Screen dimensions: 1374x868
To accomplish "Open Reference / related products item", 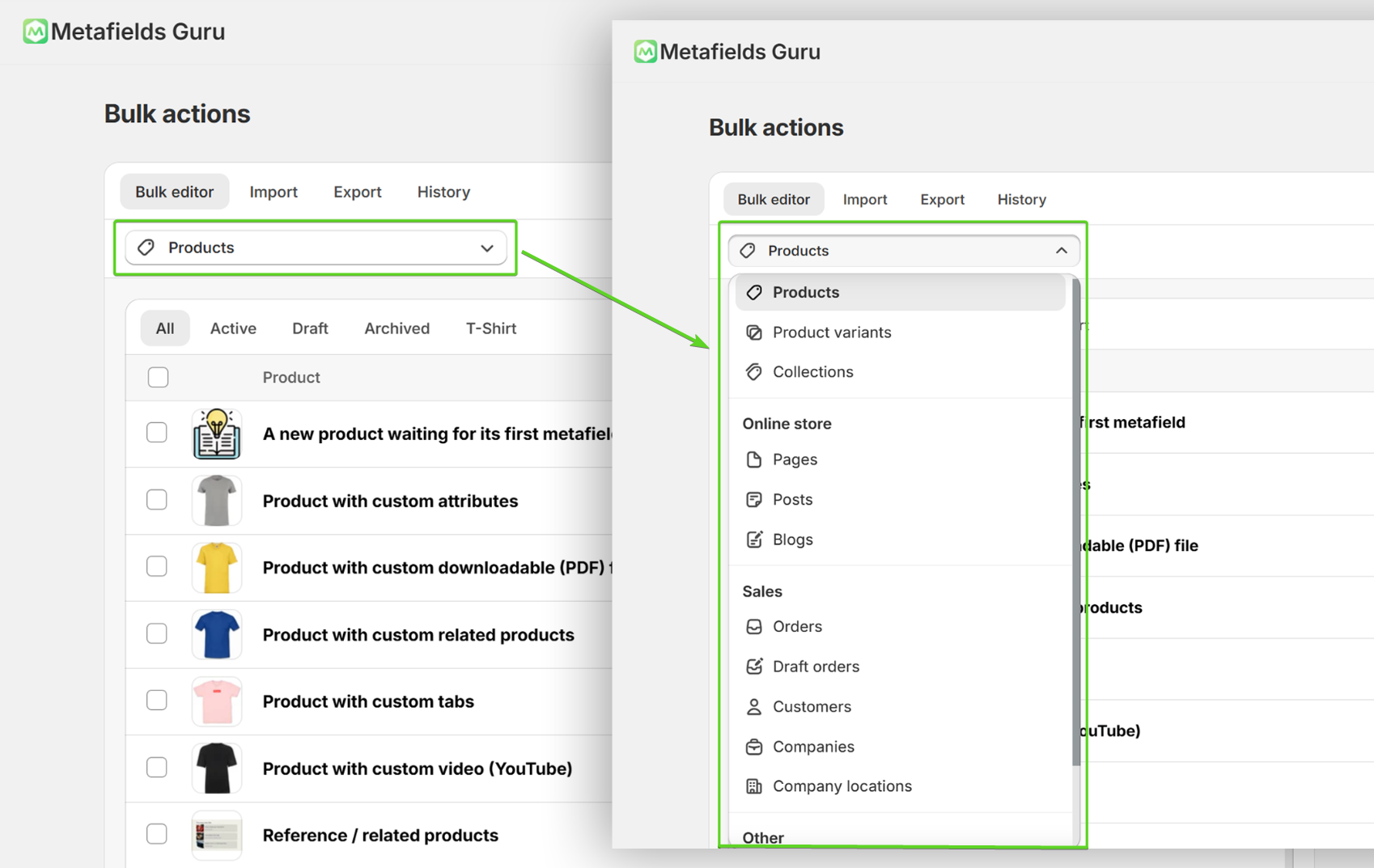I will coord(380,836).
